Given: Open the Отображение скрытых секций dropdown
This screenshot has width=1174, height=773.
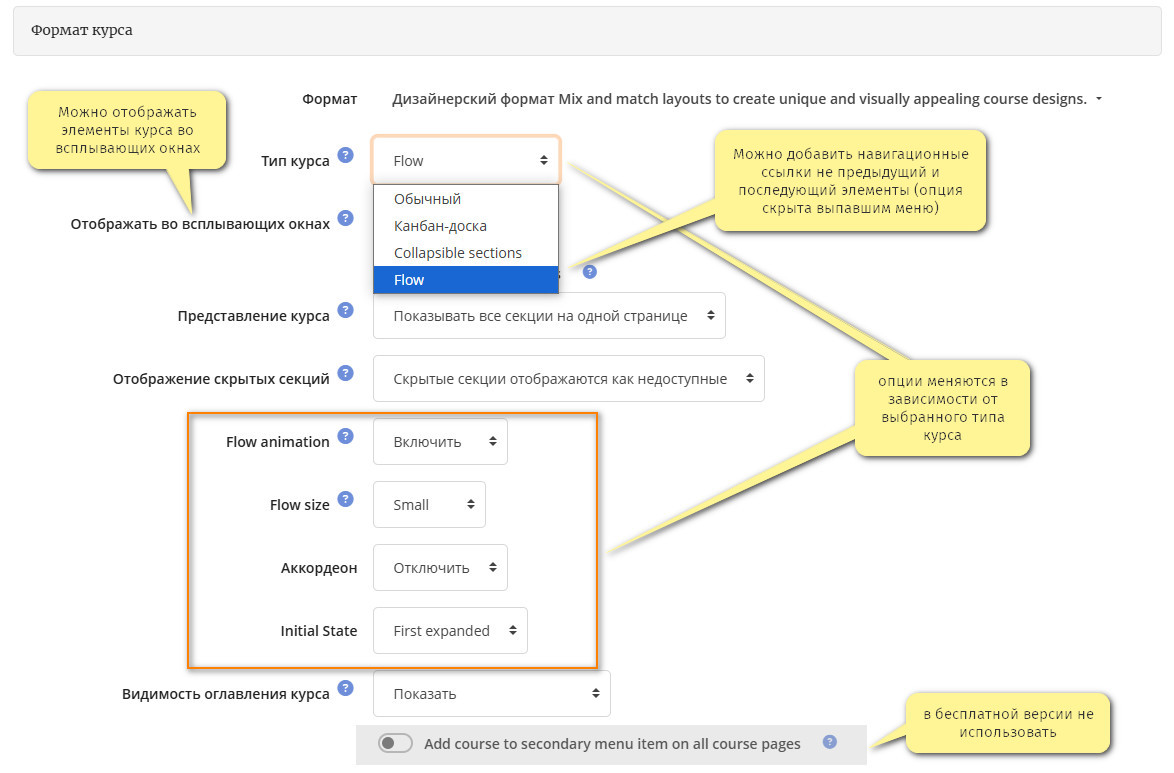Looking at the screenshot, I should (x=568, y=378).
